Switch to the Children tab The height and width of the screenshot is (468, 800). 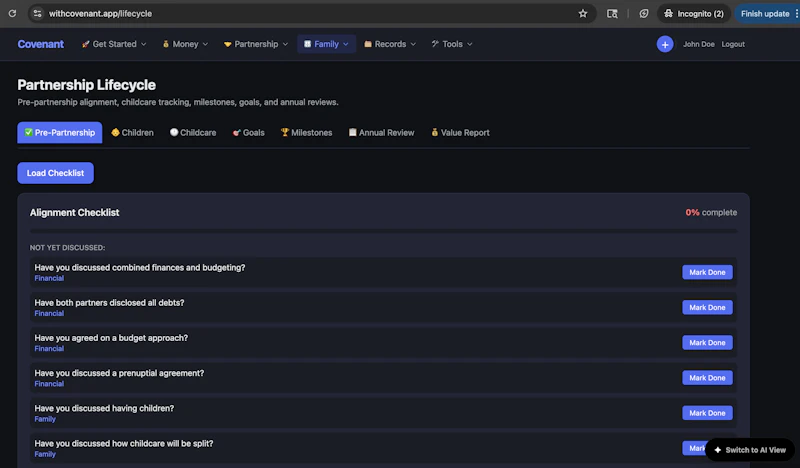point(132,132)
